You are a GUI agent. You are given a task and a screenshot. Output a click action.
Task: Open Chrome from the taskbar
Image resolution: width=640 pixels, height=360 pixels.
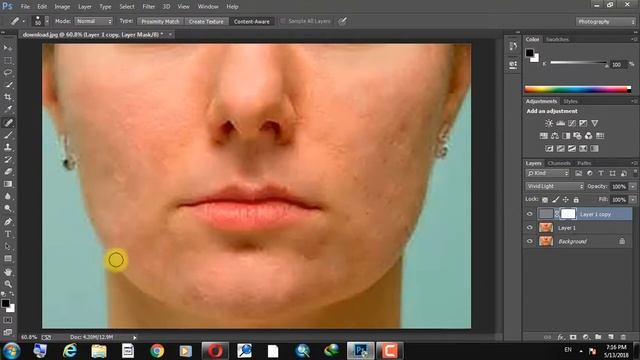(157, 351)
